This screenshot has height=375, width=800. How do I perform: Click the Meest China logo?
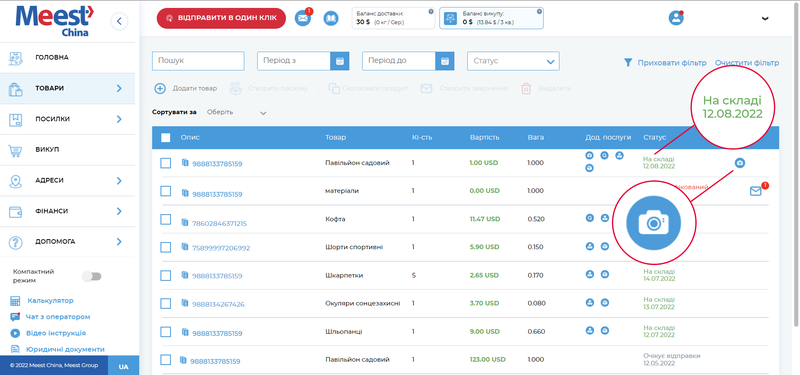pos(56,20)
